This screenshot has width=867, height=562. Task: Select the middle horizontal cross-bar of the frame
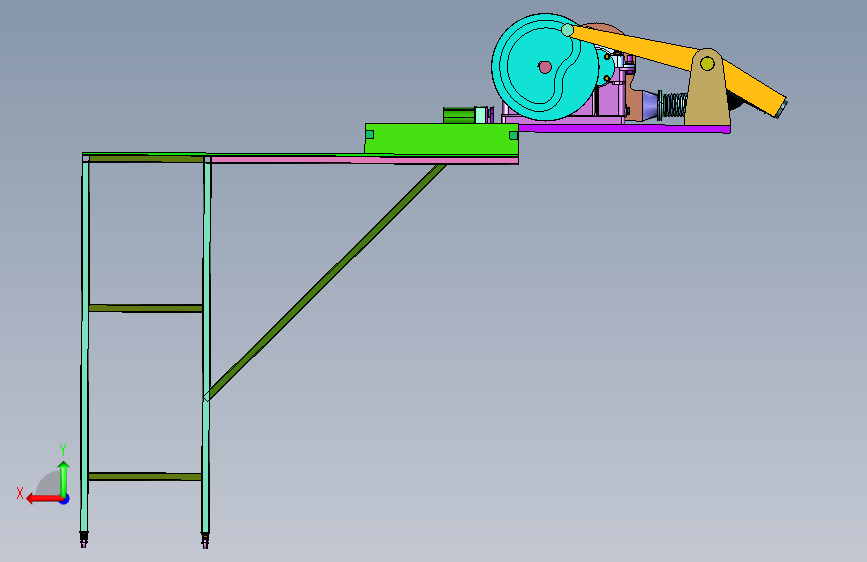click(146, 308)
